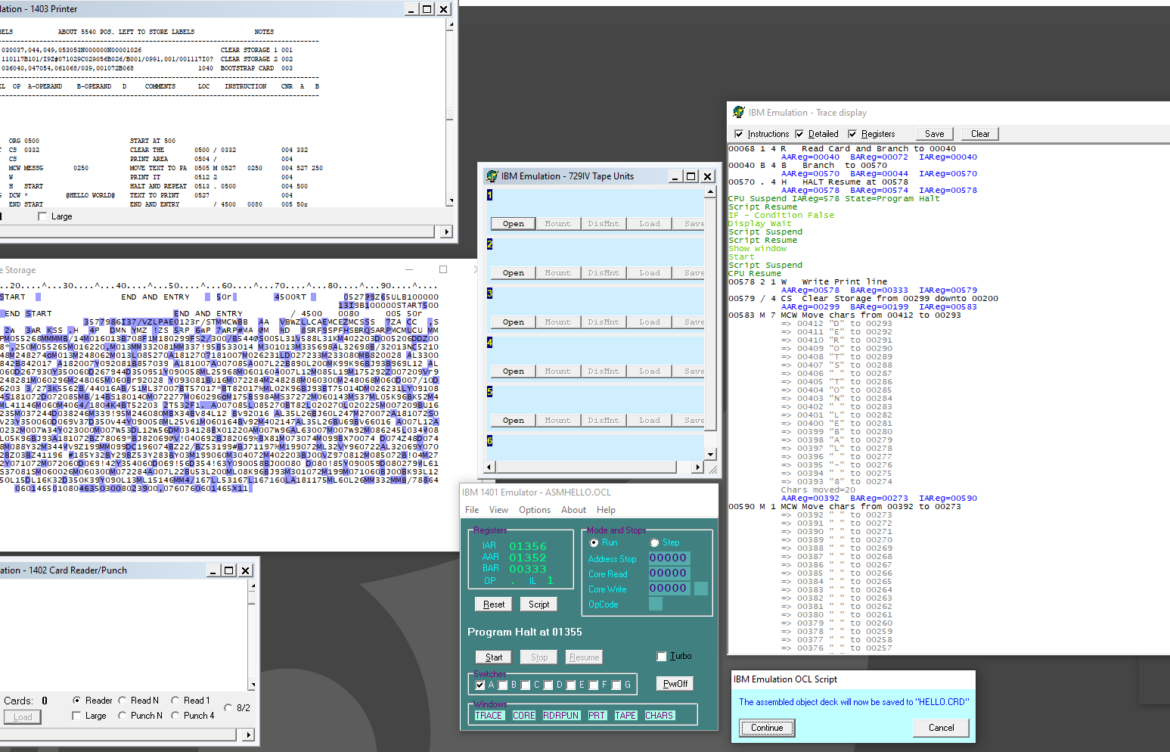Uncheck sense switch A
This screenshot has width=1170, height=752.
(x=480, y=685)
